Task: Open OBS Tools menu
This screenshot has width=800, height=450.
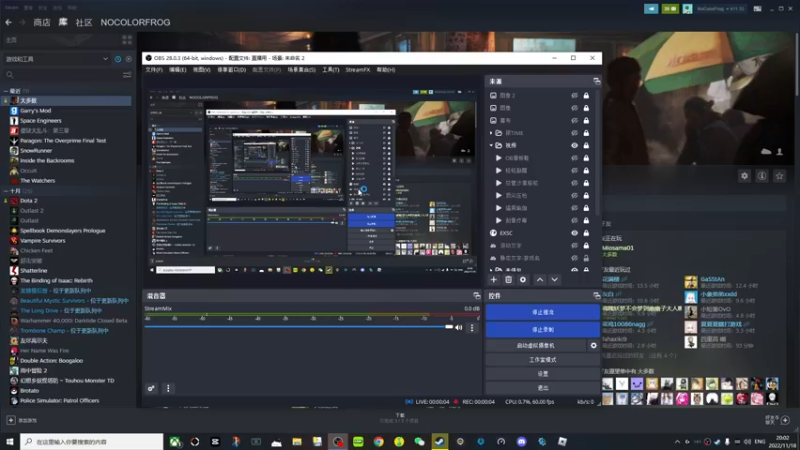Action: click(x=331, y=70)
